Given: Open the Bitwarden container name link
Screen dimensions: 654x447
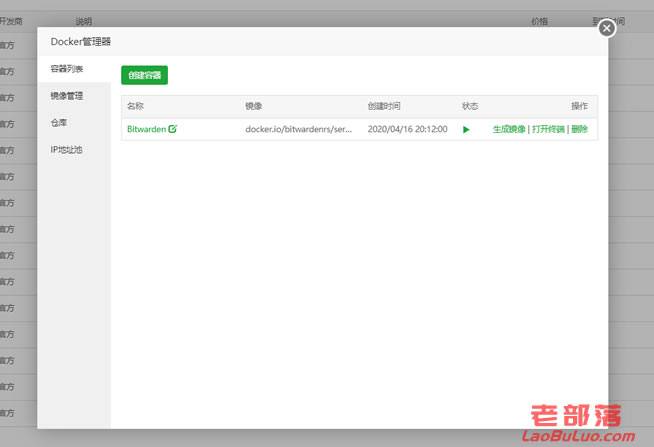Looking at the screenshot, I should [146, 129].
